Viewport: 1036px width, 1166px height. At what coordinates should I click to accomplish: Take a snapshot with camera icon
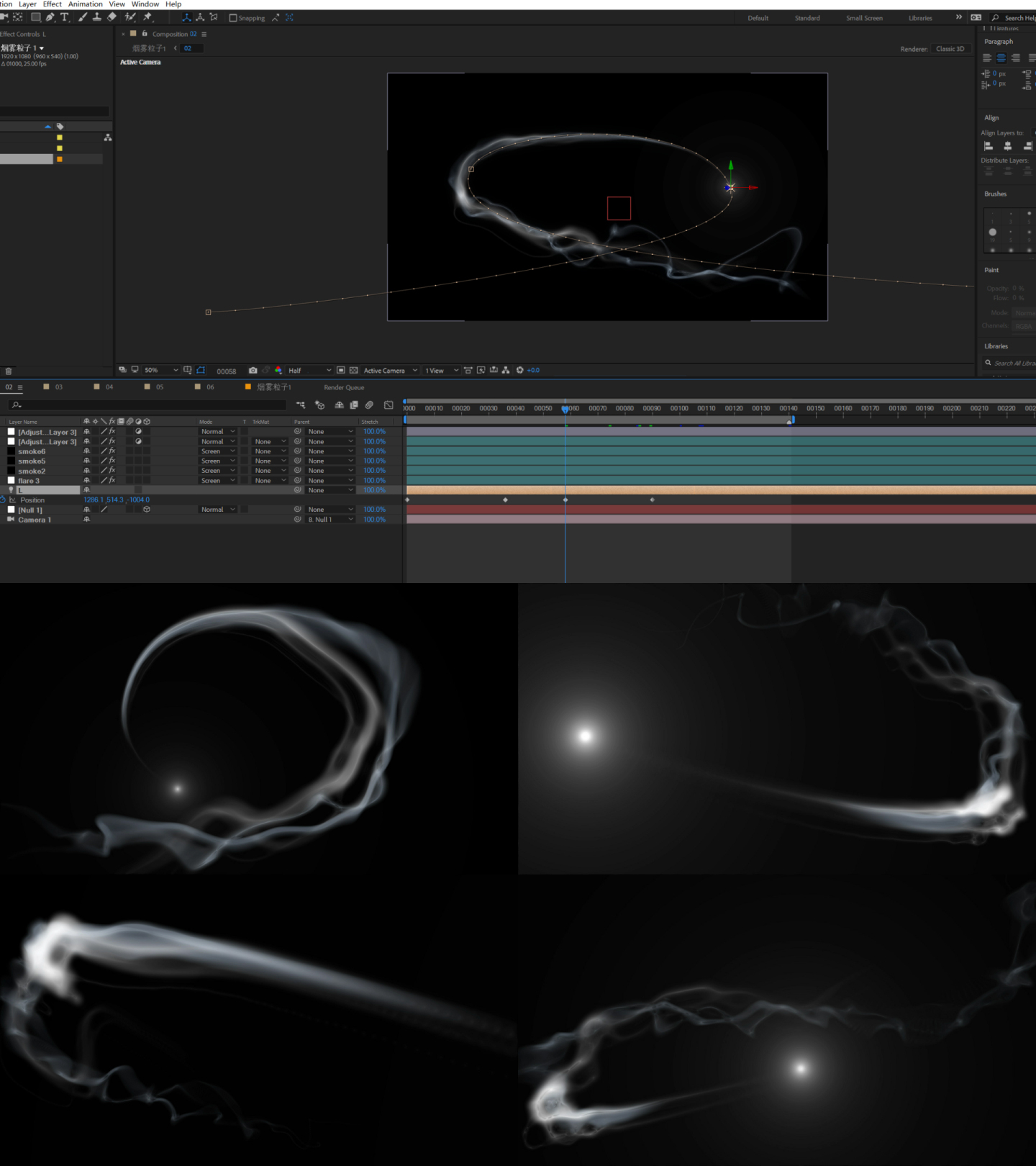coord(253,371)
